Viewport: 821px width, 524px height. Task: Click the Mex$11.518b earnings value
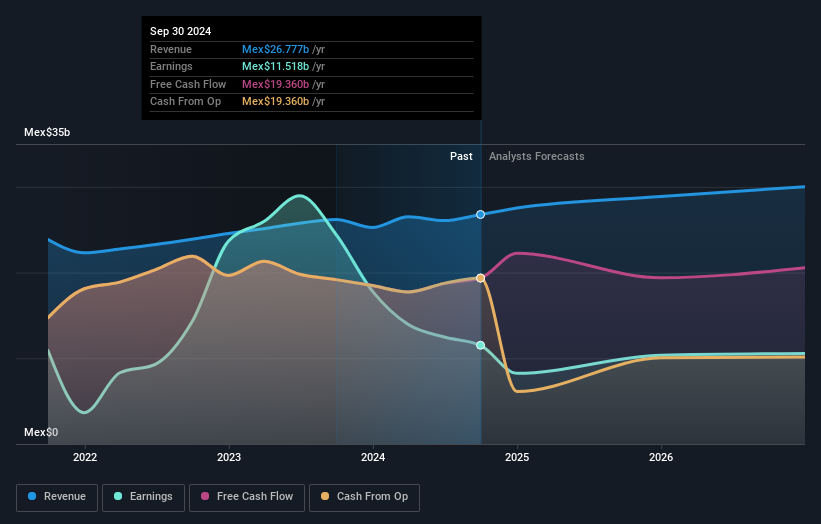coord(275,66)
